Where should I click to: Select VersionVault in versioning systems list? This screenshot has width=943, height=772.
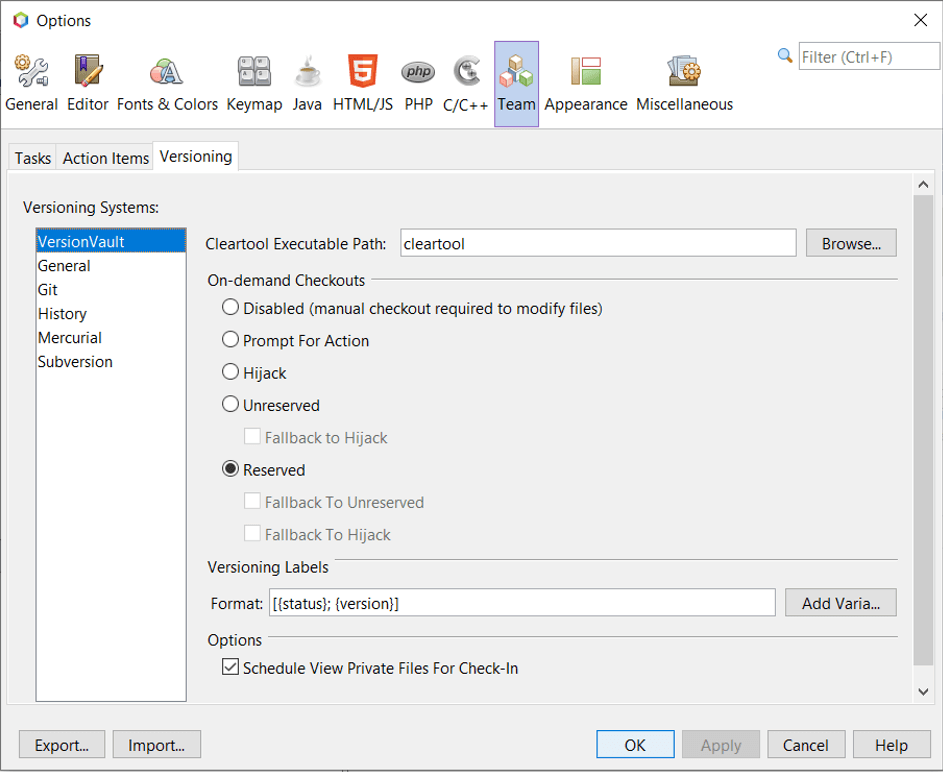tap(111, 242)
